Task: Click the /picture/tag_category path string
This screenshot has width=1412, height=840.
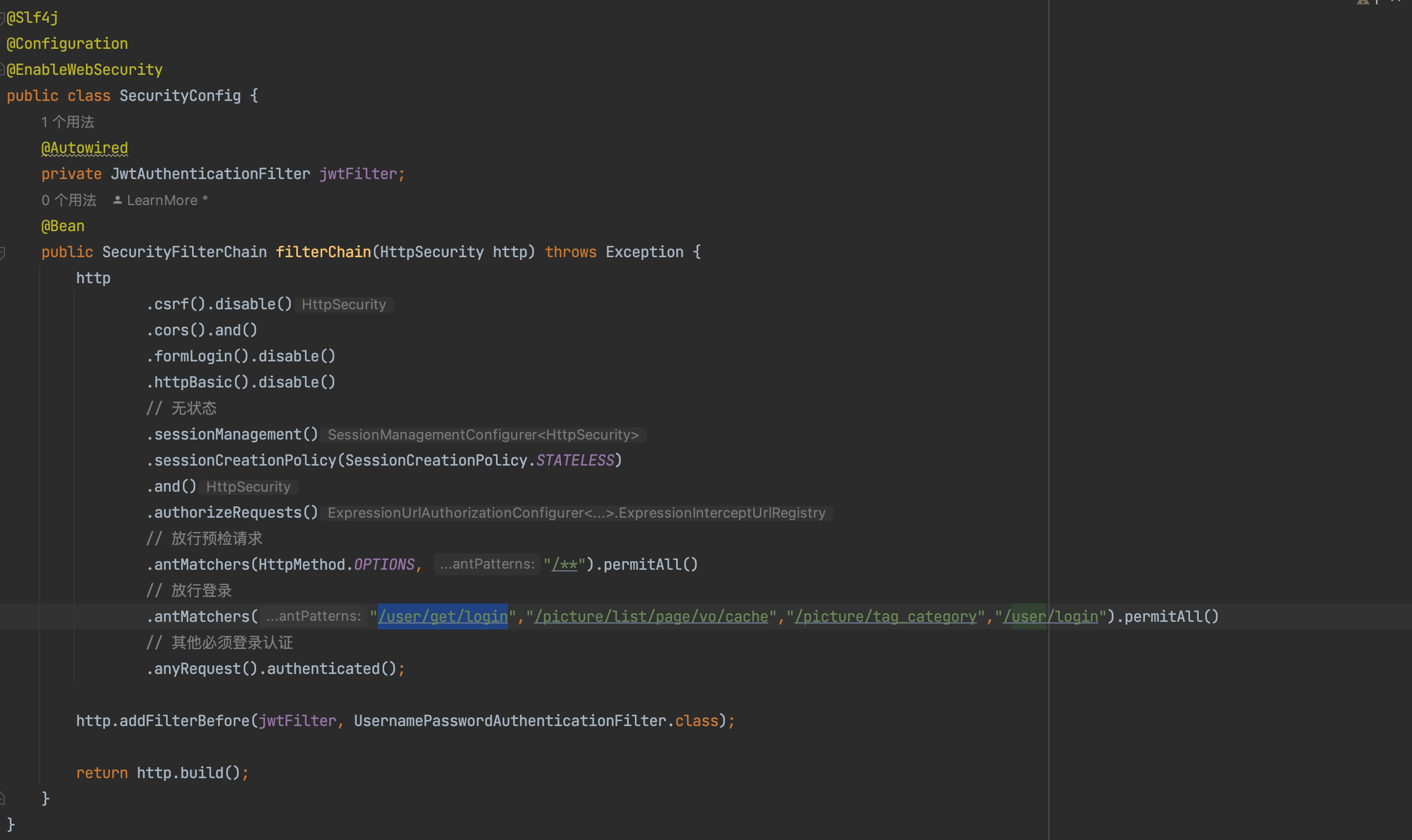Action: [885, 616]
